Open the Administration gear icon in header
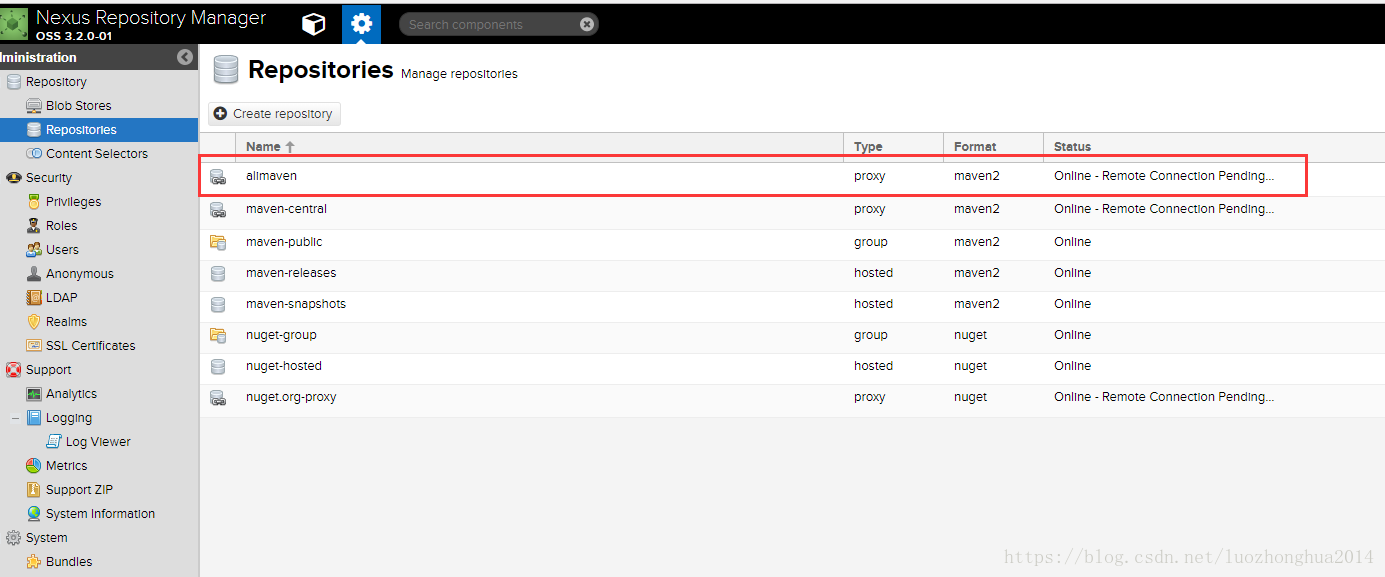The image size is (1385, 577). 361,24
